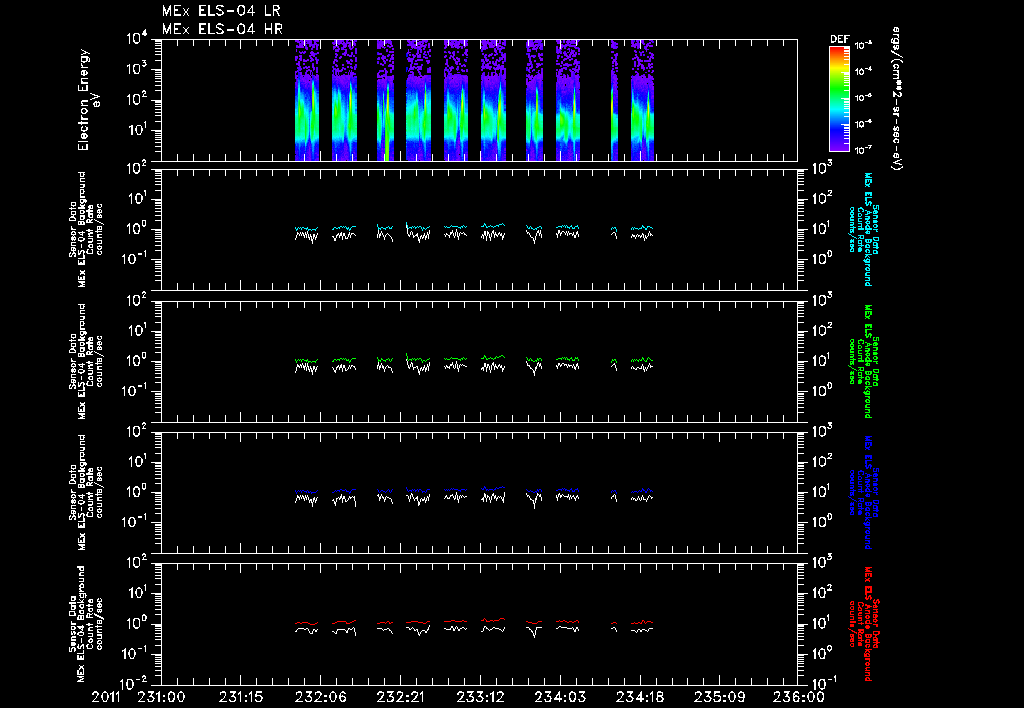The height and width of the screenshot is (708, 1024).
Task: Click the green anode background axis label
Action: click(862, 361)
